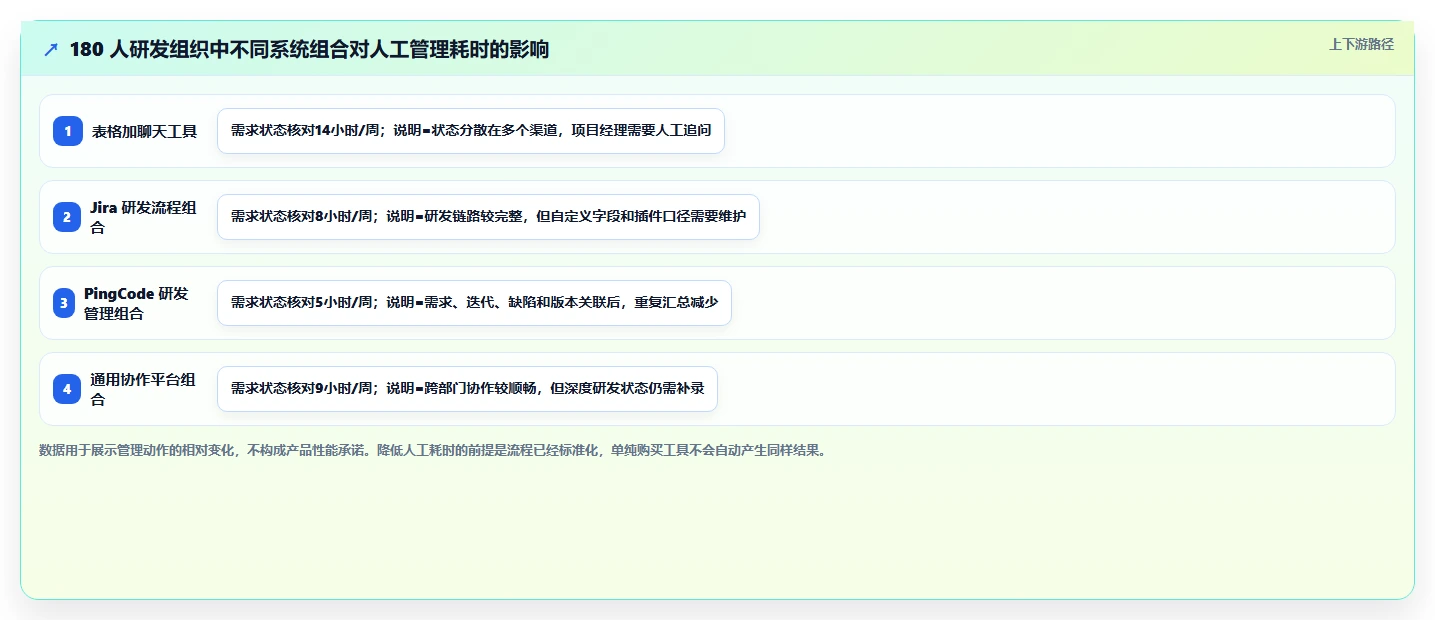Image resolution: width=1435 pixels, height=620 pixels.
Task: Click the 需求状态核对5小时/周 description box
Action: pyautogui.click(x=474, y=303)
